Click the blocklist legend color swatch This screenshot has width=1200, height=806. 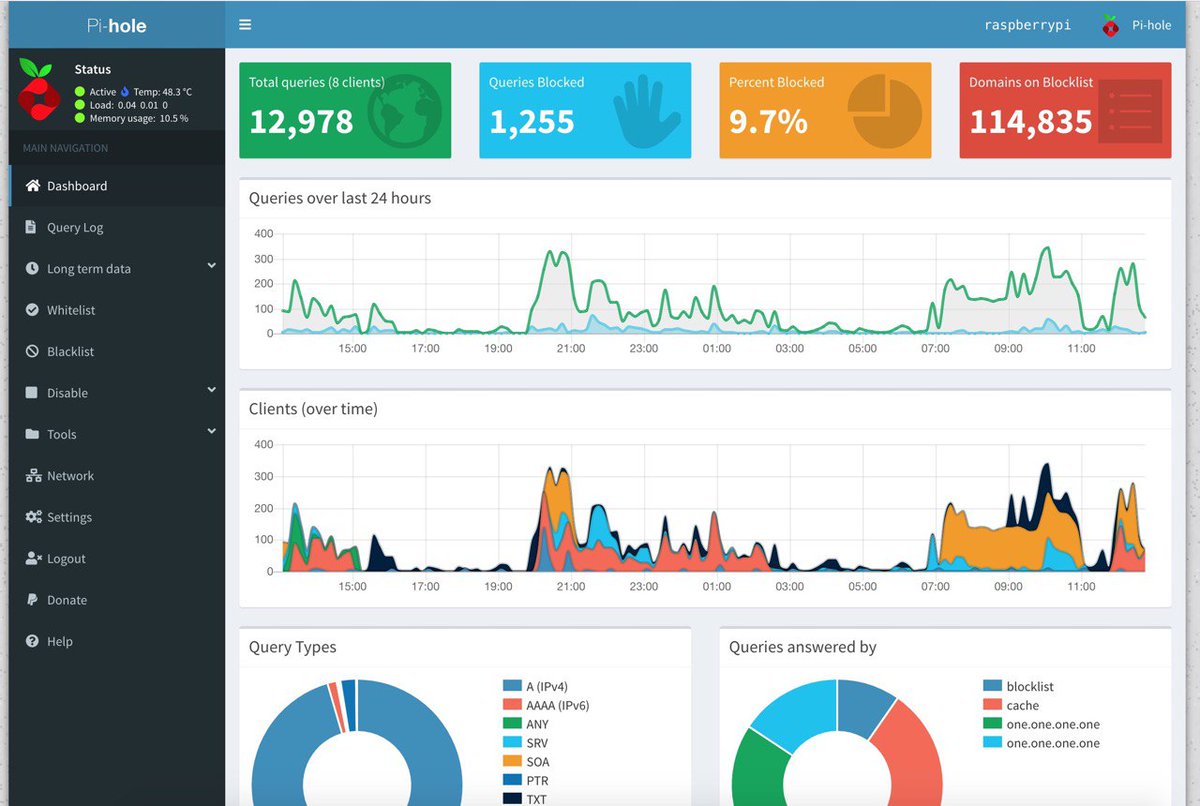coord(992,686)
